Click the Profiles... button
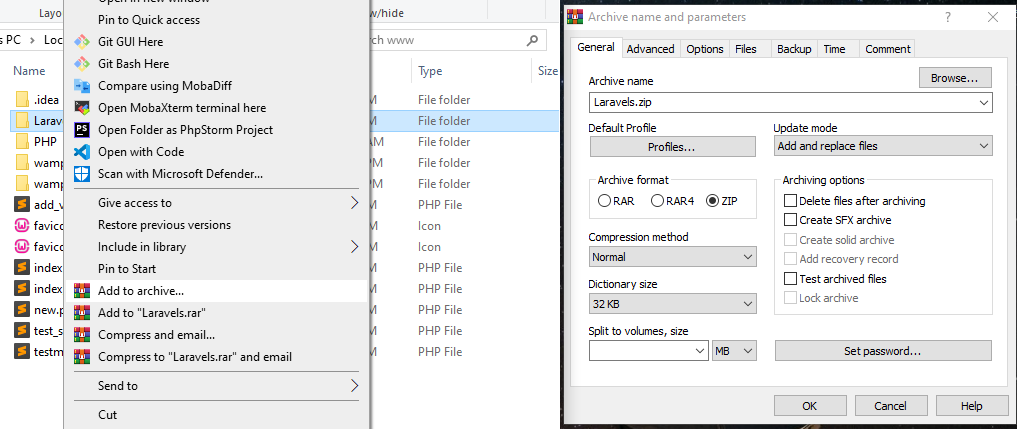The image size is (1017, 429). [673, 147]
